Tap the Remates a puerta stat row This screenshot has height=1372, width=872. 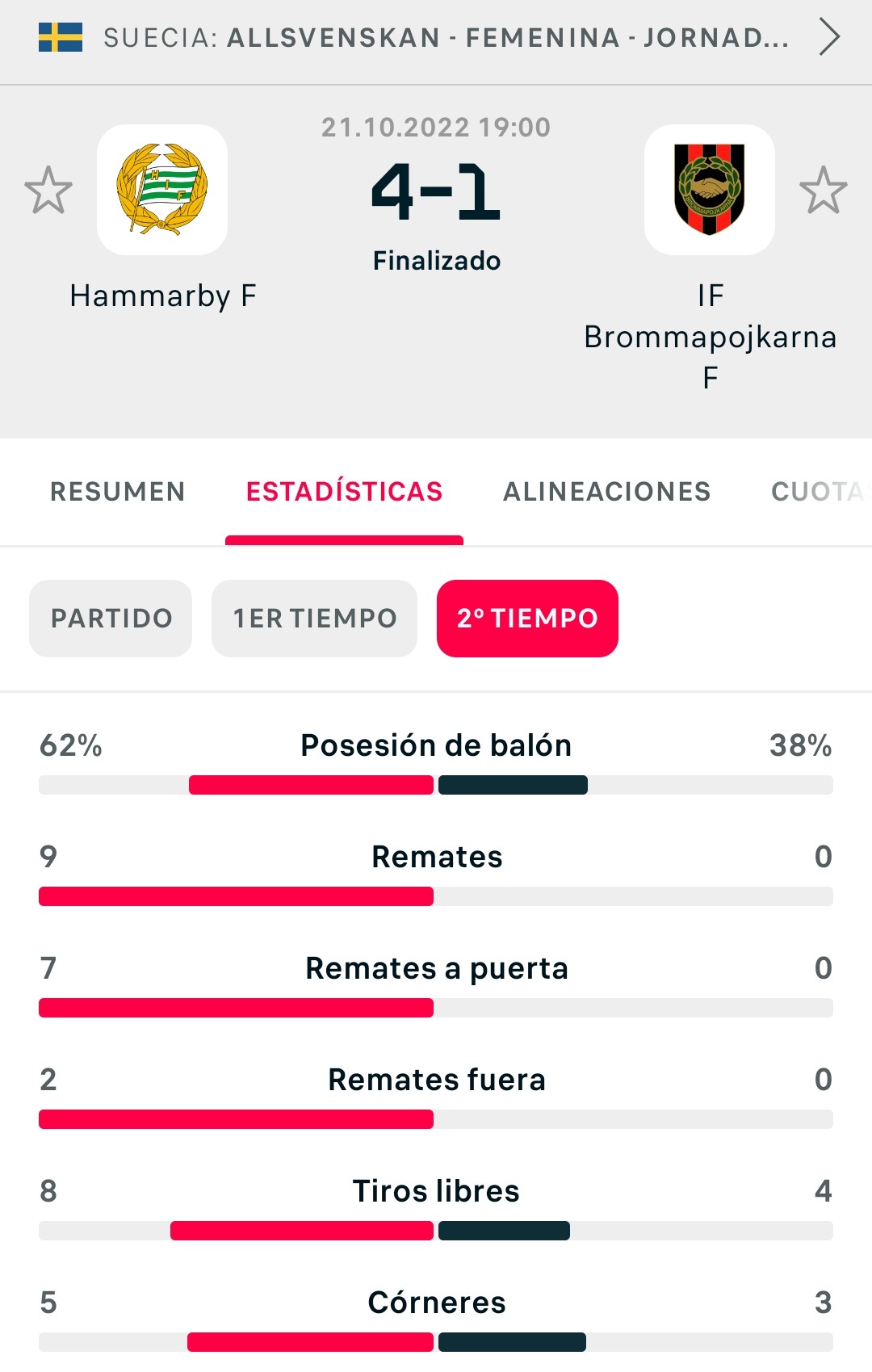[x=436, y=985]
